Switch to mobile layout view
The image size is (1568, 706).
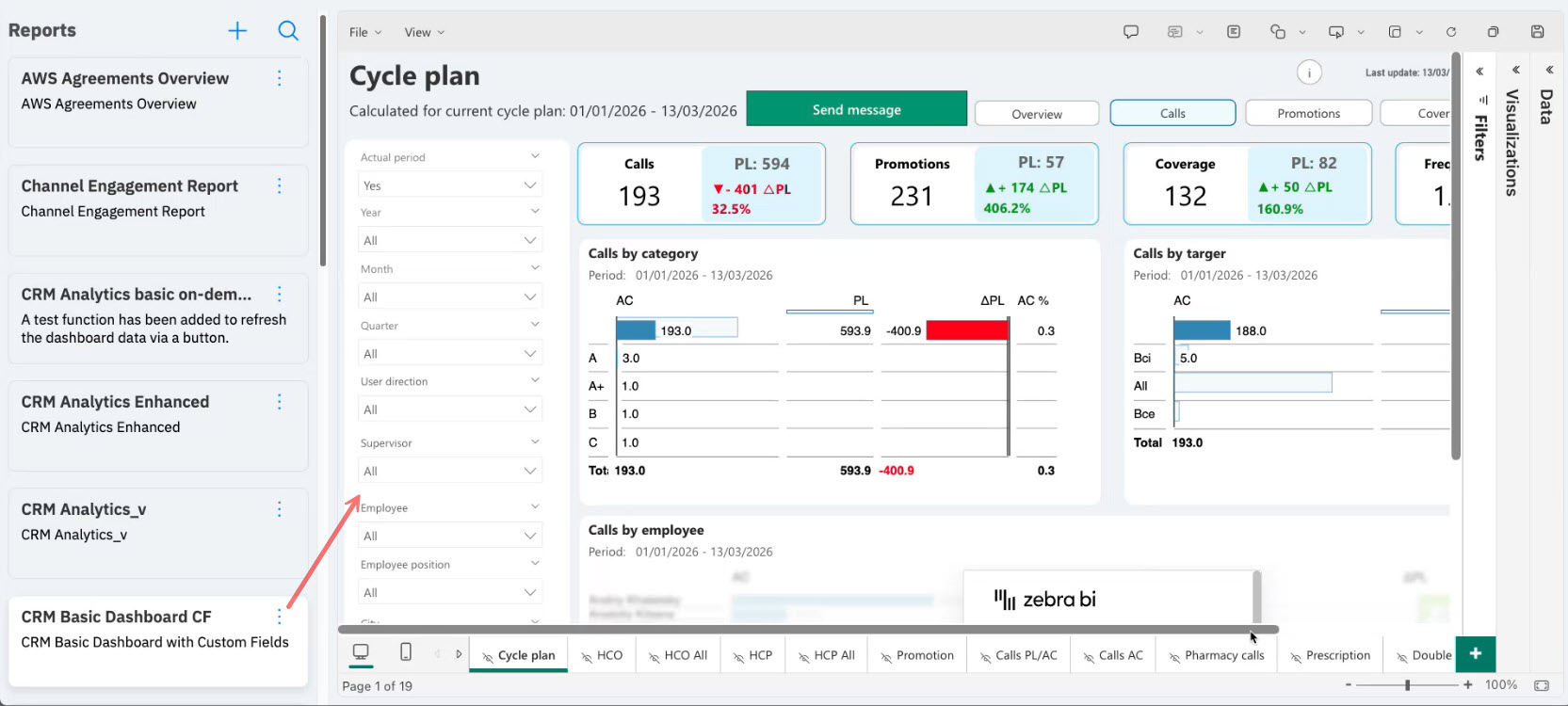(406, 652)
